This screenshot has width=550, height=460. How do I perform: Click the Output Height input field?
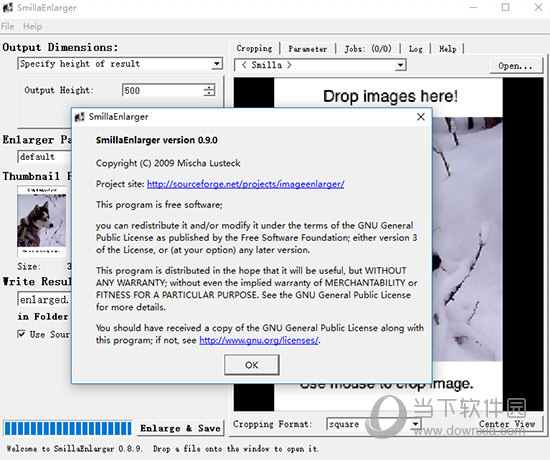coord(163,91)
